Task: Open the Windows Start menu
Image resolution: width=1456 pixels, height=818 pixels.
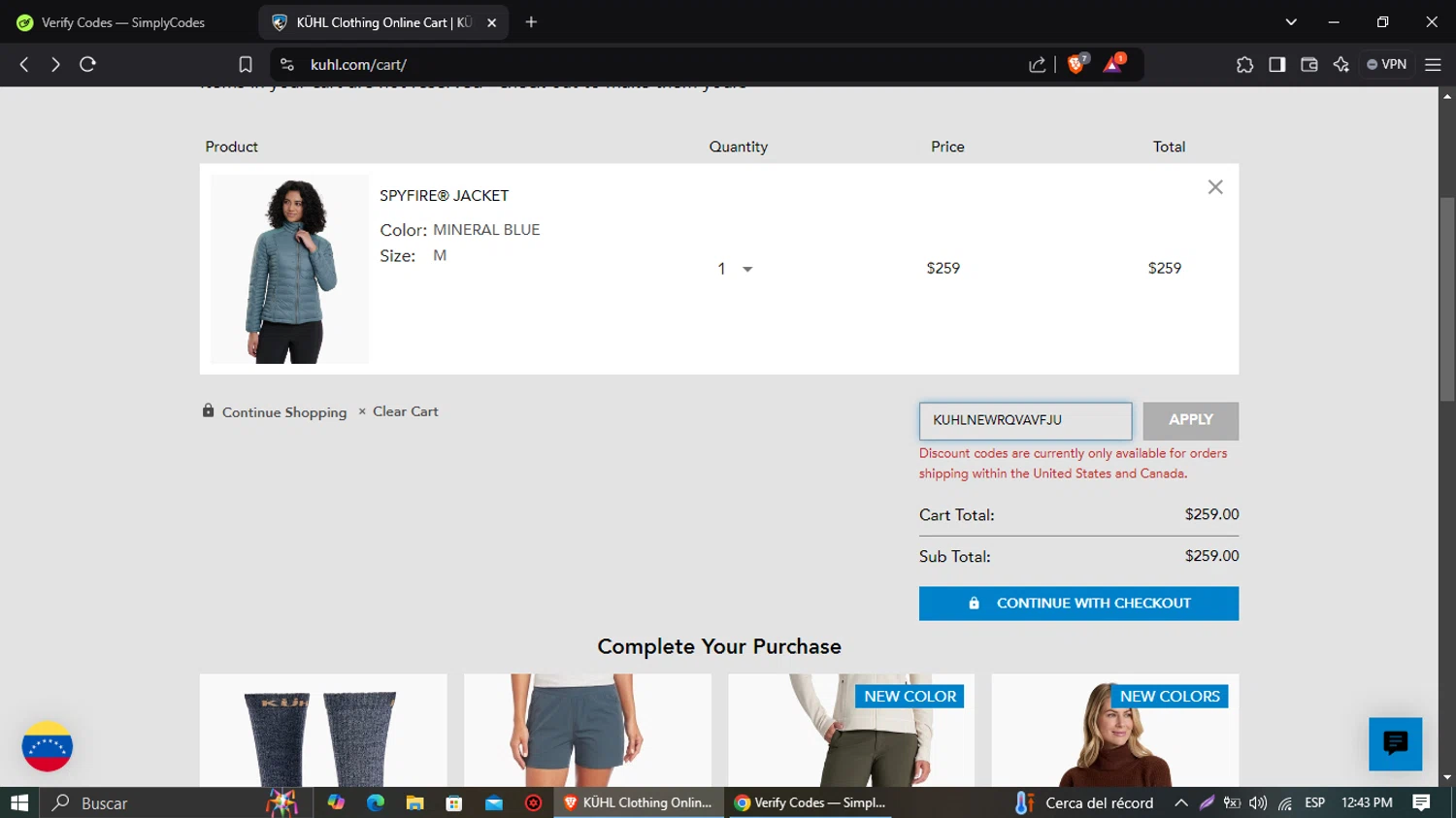Action: 19,802
